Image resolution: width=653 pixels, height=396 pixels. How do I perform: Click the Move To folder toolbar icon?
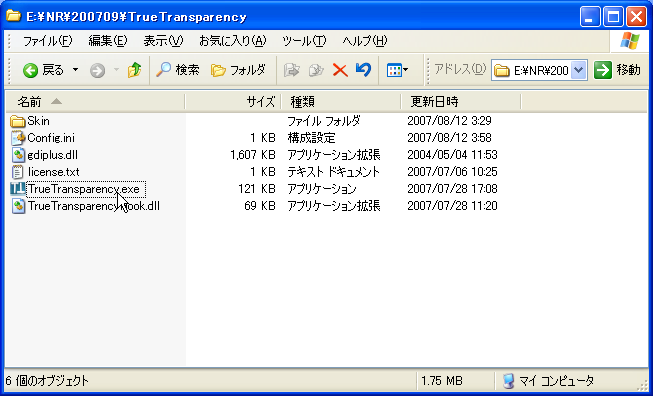click(292, 70)
